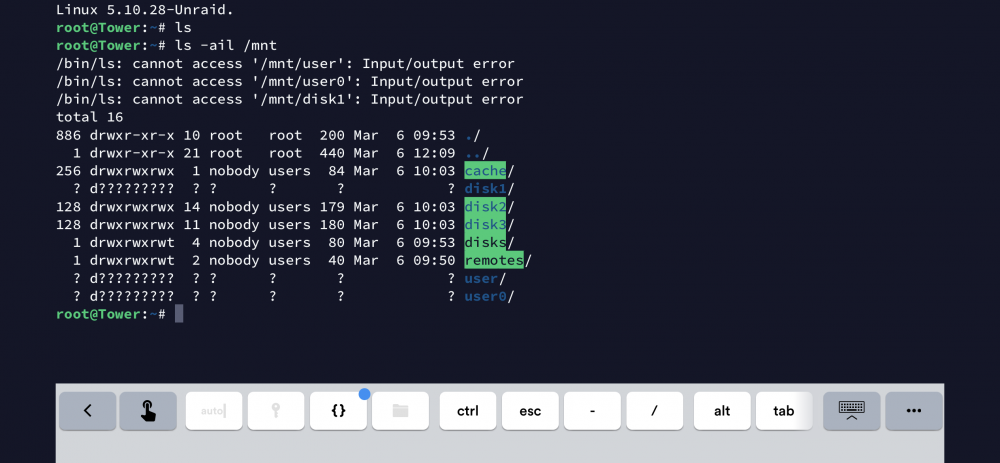Click the '/mnt/user0' error message line
The height and width of the screenshot is (463, 1000).
tap(290, 82)
